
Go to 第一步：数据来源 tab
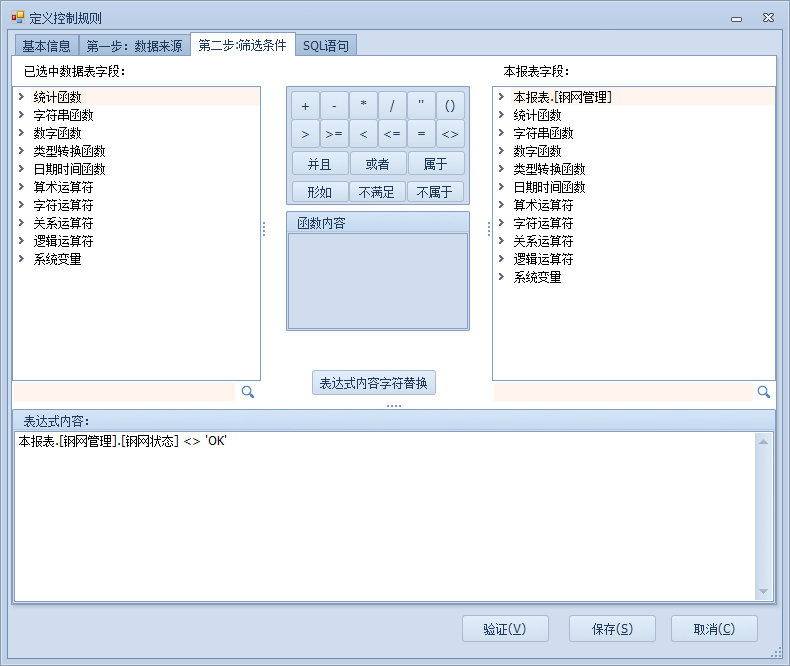[134, 46]
